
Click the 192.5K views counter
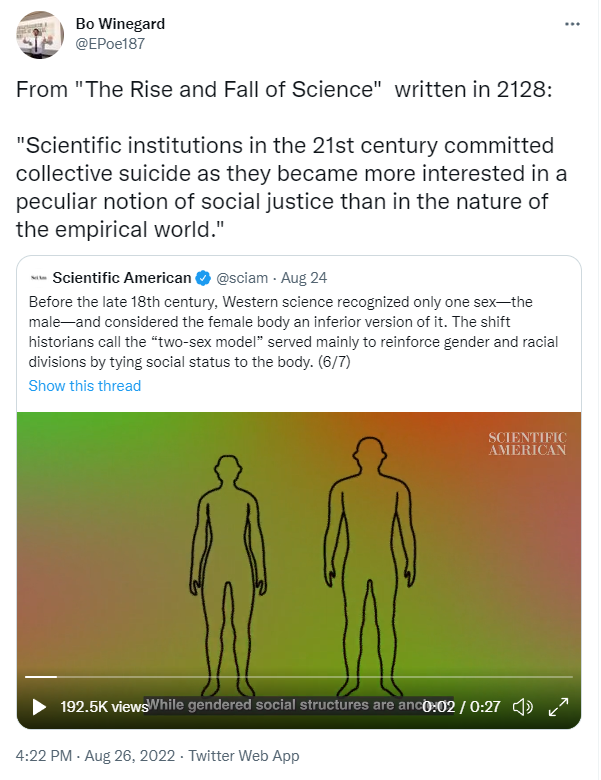coord(104,706)
